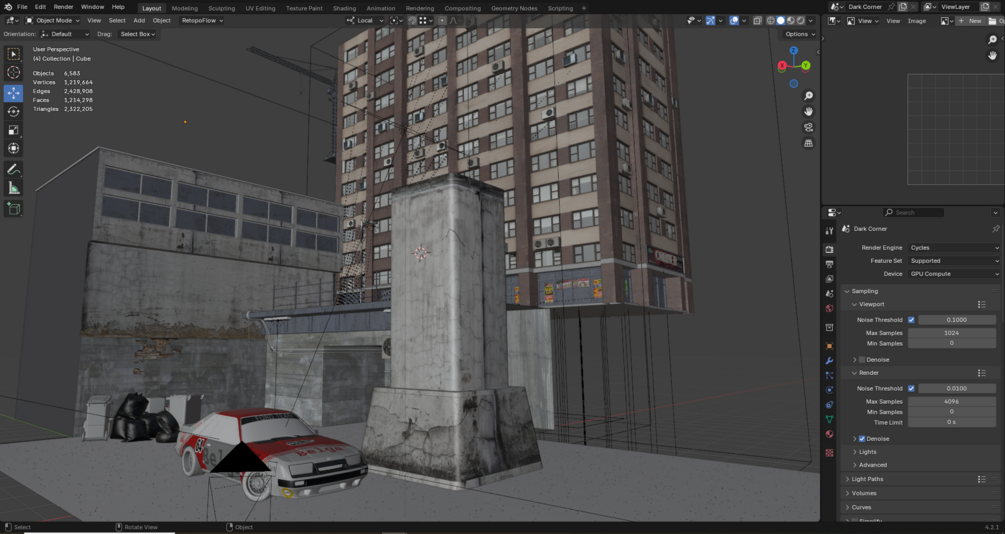The image size is (1005, 534).
Task: Activate the 3D Cursor tool
Action: (x=13, y=72)
